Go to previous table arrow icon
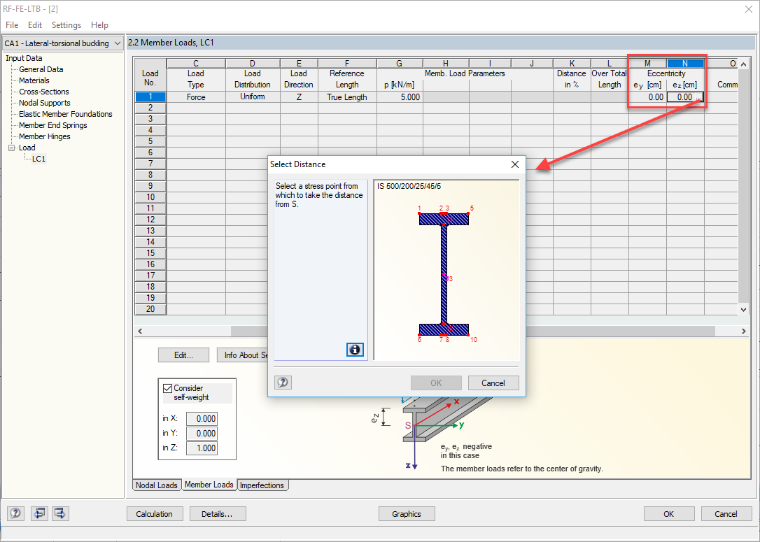Image resolution: width=760 pixels, height=542 pixels. tap(39, 513)
